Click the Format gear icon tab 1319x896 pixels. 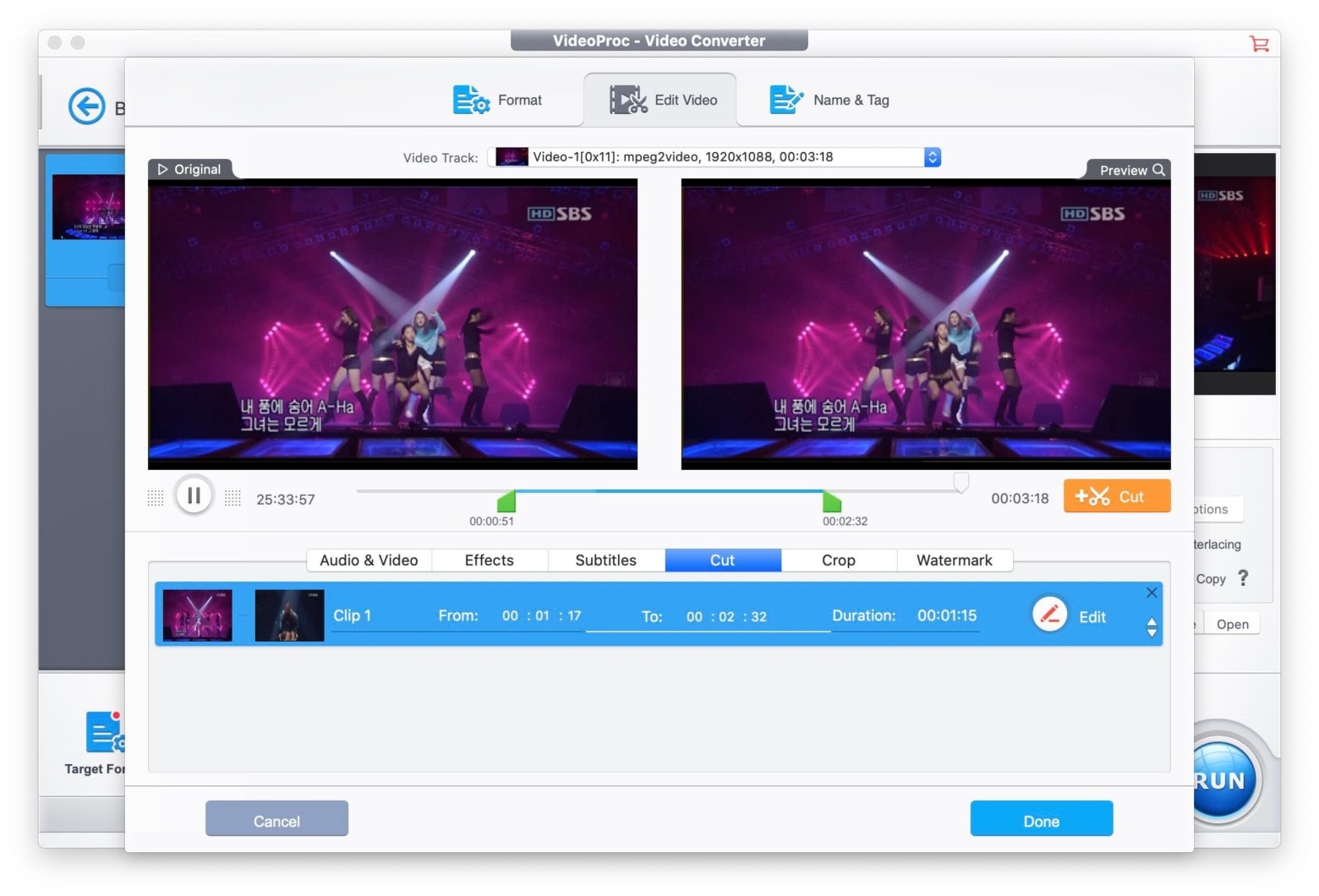(x=471, y=100)
